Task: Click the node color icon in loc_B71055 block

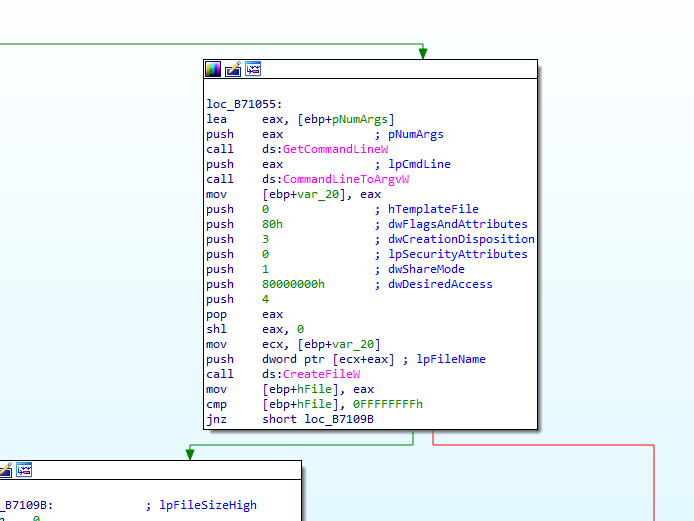Action: point(213,69)
